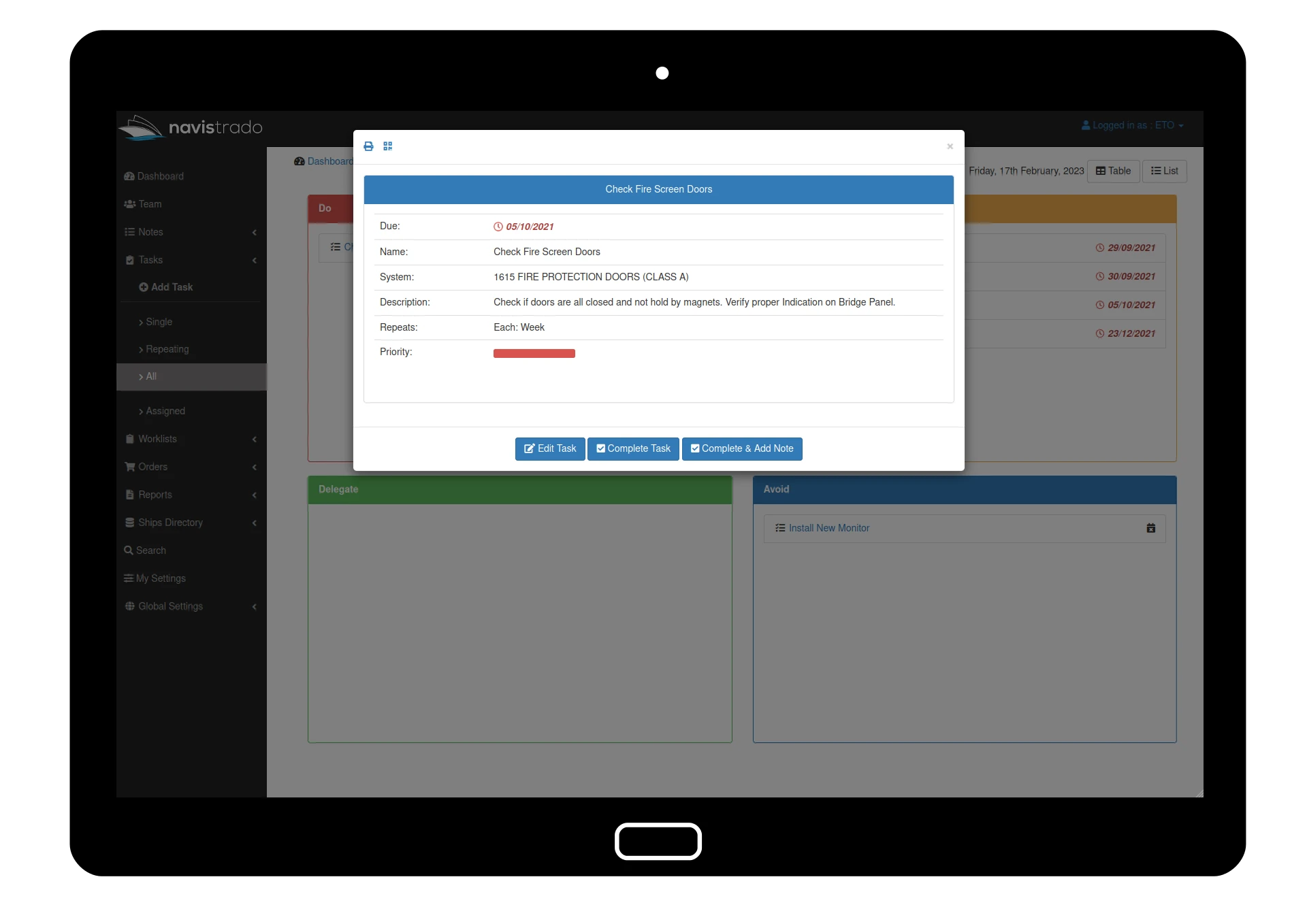The image size is (1307, 924).
Task: Click the Team people icon
Action: (x=130, y=204)
